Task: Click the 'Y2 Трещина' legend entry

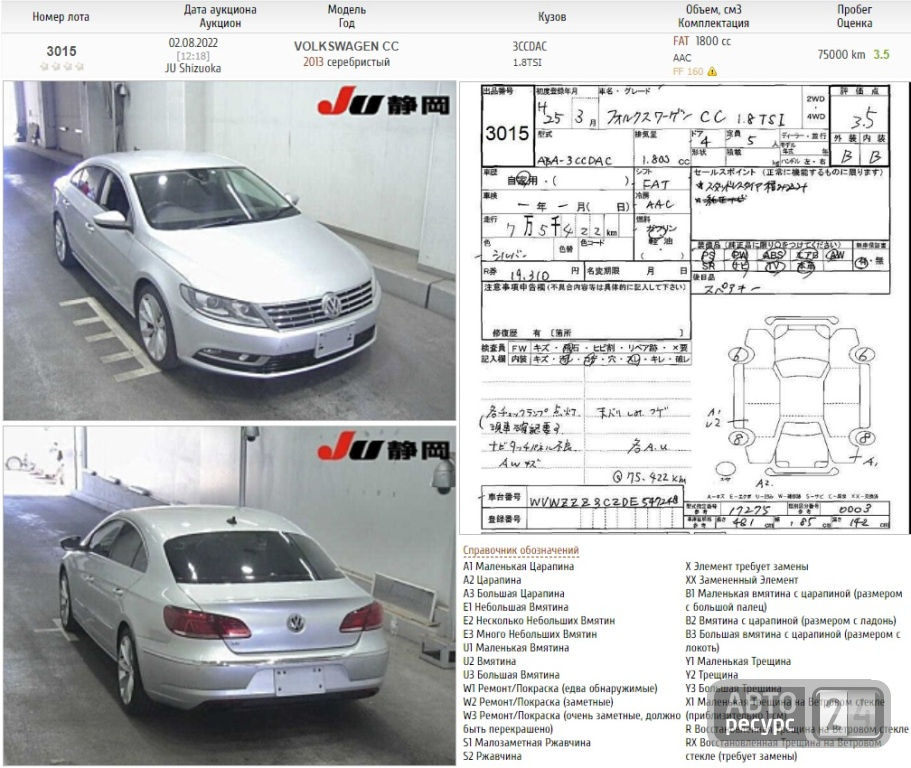Action: [x=712, y=674]
